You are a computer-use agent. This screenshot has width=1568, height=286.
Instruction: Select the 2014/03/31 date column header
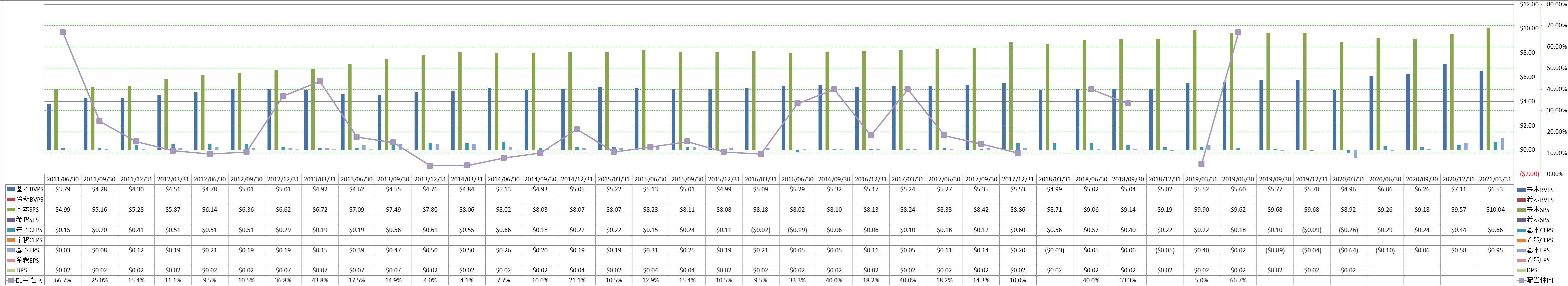pyautogui.click(x=466, y=180)
